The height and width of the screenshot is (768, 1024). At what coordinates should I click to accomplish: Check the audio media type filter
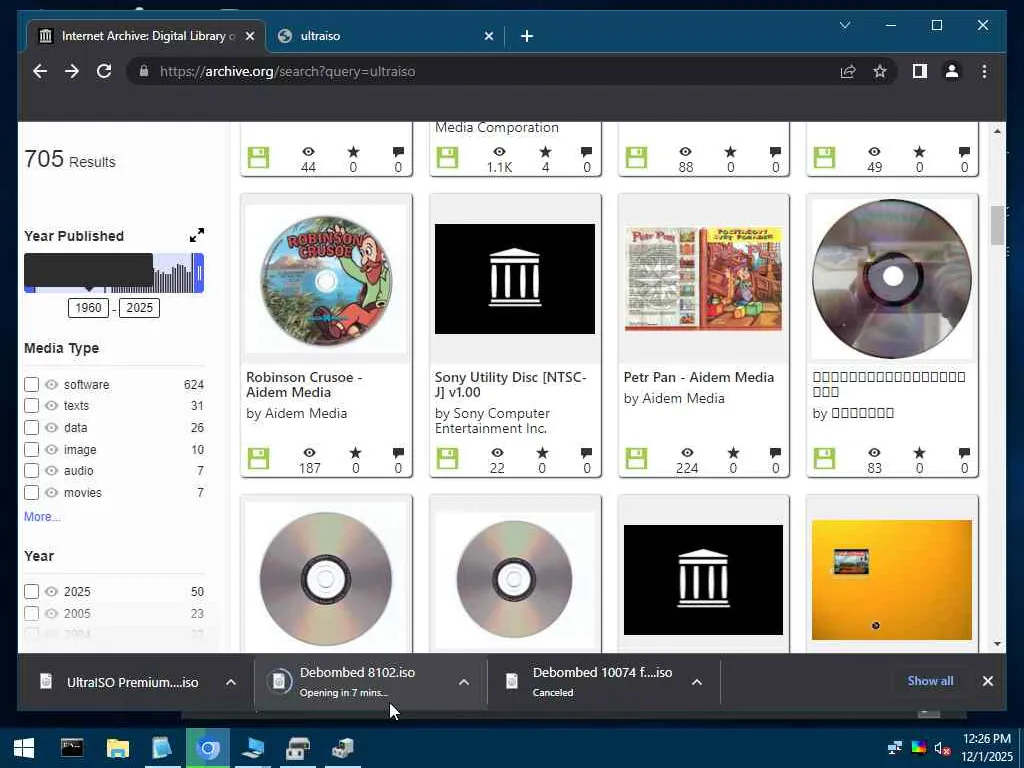click(x=31, y=470)
